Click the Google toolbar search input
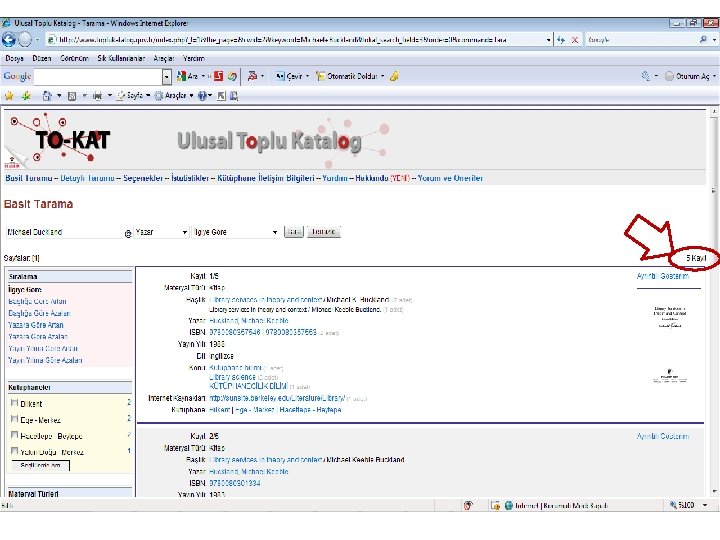 (x=98, y=77)
